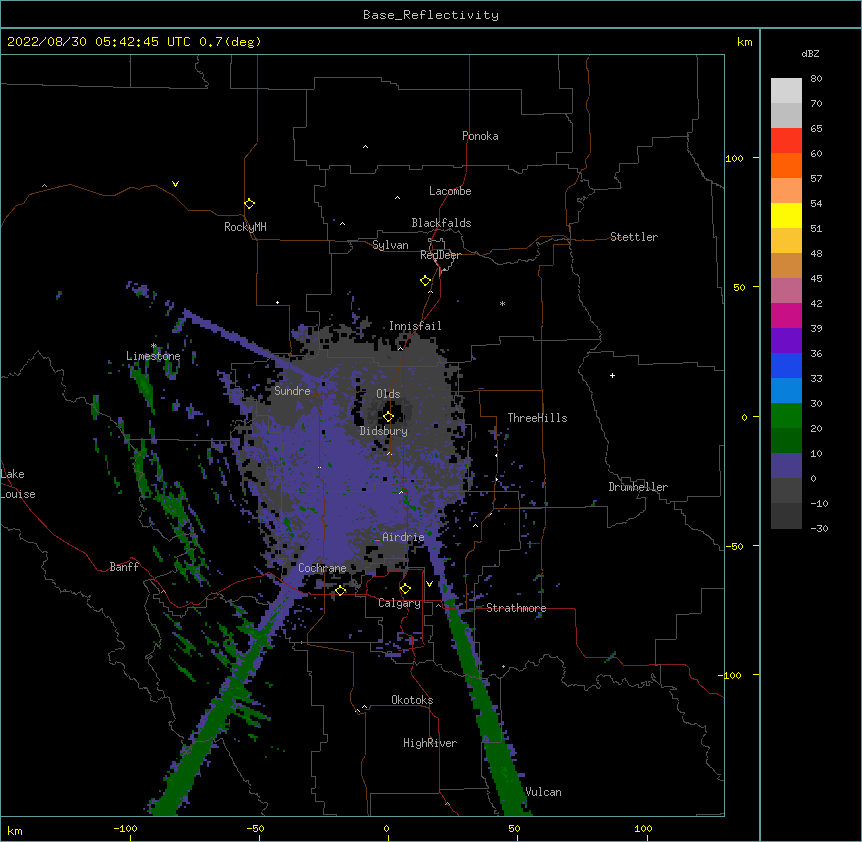
Task: Click the Didsbury town label
Action: [x=384, y=431]
